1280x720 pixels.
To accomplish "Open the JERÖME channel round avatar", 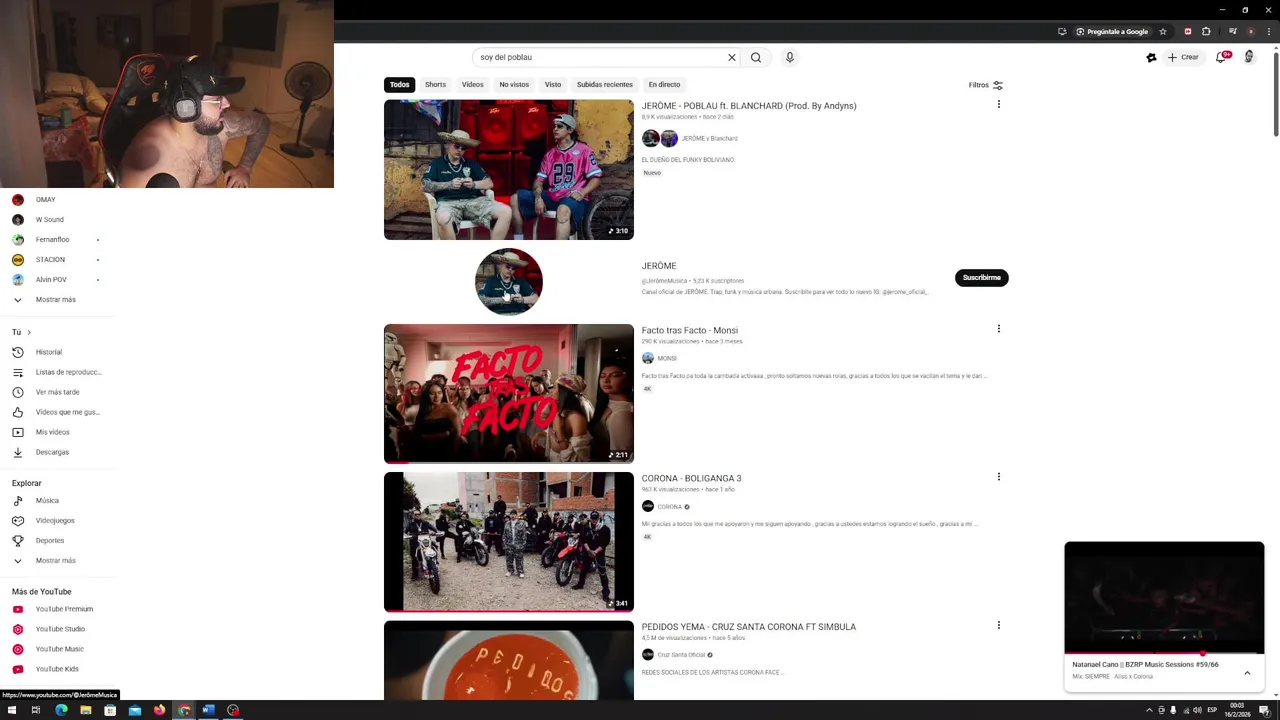I will [508, 282].
